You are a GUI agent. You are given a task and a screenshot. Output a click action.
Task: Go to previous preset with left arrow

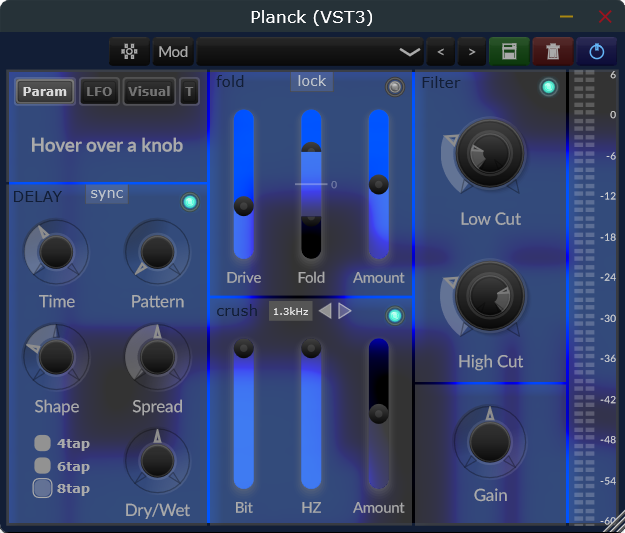tap(440, 51)
